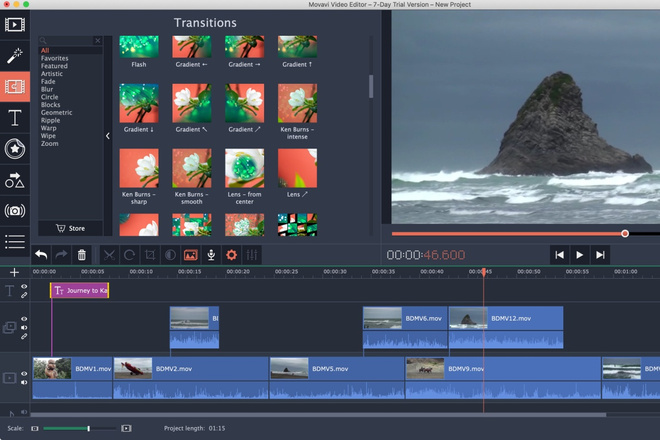
Task: Delete selected clip with trash icon
Action: 82,255
